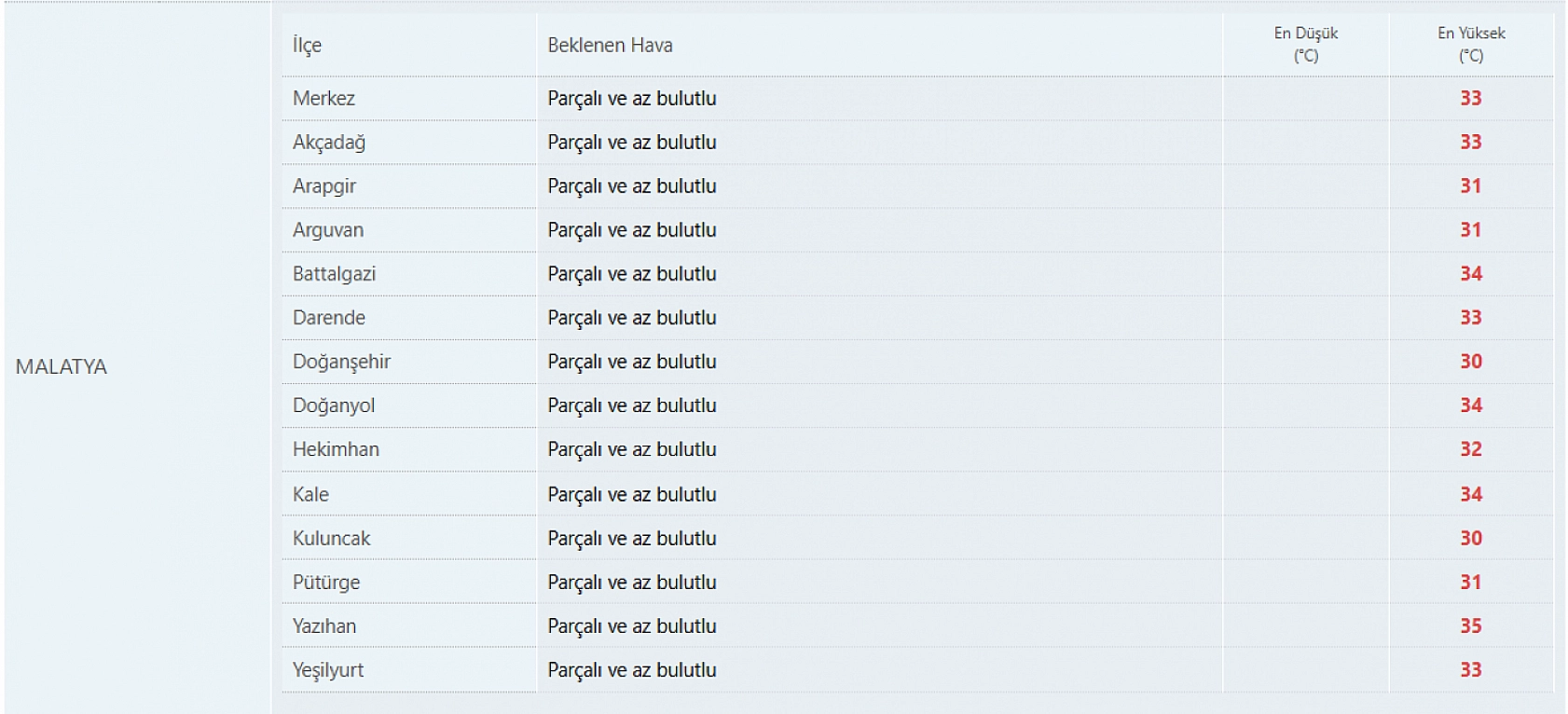Select the Kuluncak district name
1568x714 pixels.
[x=331, y=538]
